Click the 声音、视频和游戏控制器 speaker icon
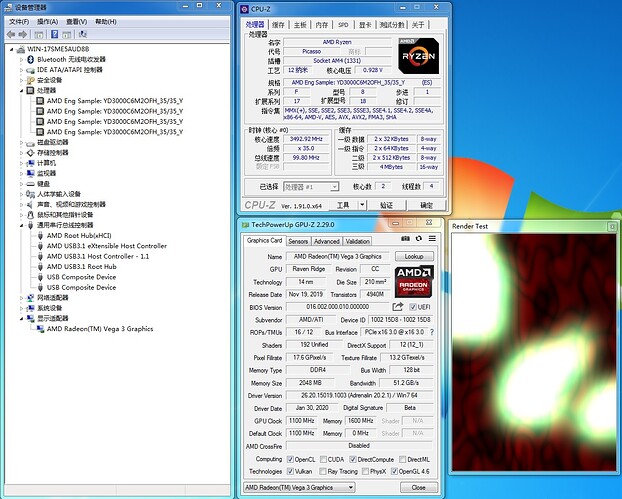622x499 pixels. click(30, 205)
